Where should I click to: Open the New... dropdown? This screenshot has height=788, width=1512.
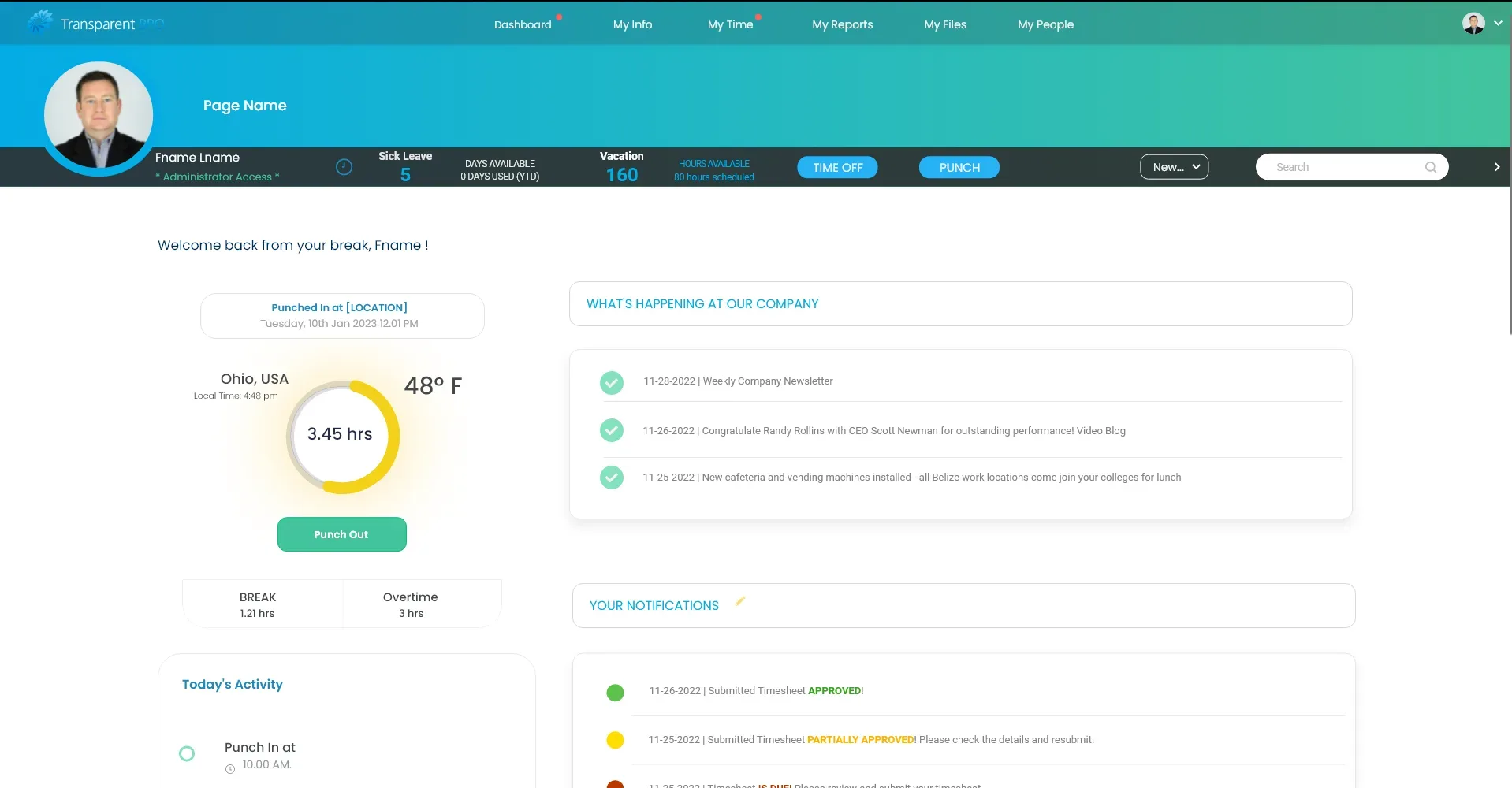(1174, 167)
